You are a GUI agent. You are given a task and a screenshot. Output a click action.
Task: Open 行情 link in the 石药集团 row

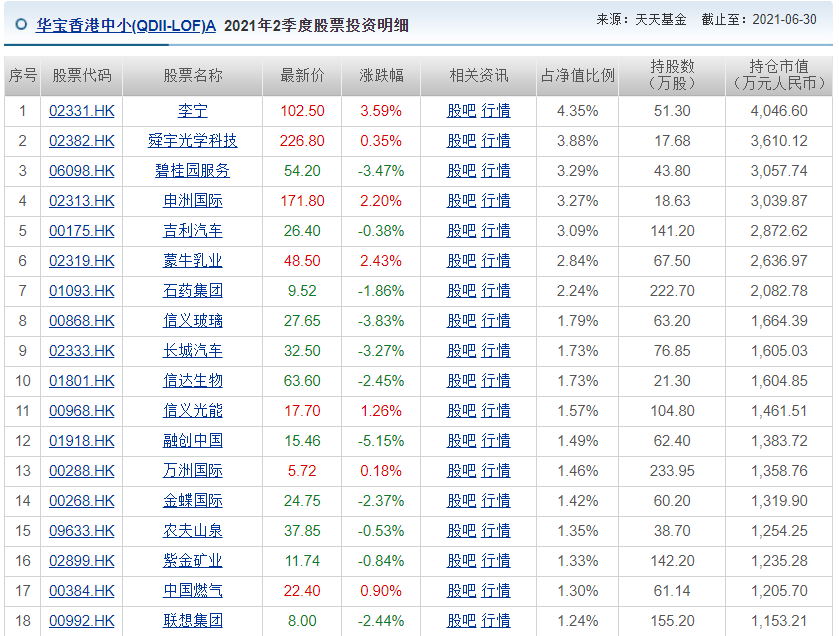tap(495, 290)
